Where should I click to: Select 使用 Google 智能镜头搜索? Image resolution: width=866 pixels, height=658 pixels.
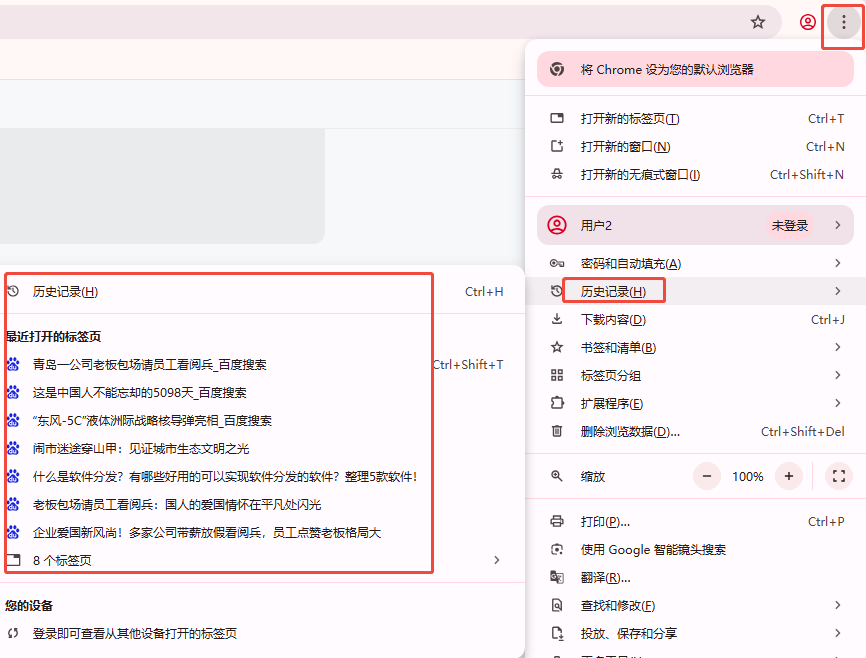click(653, 550)
